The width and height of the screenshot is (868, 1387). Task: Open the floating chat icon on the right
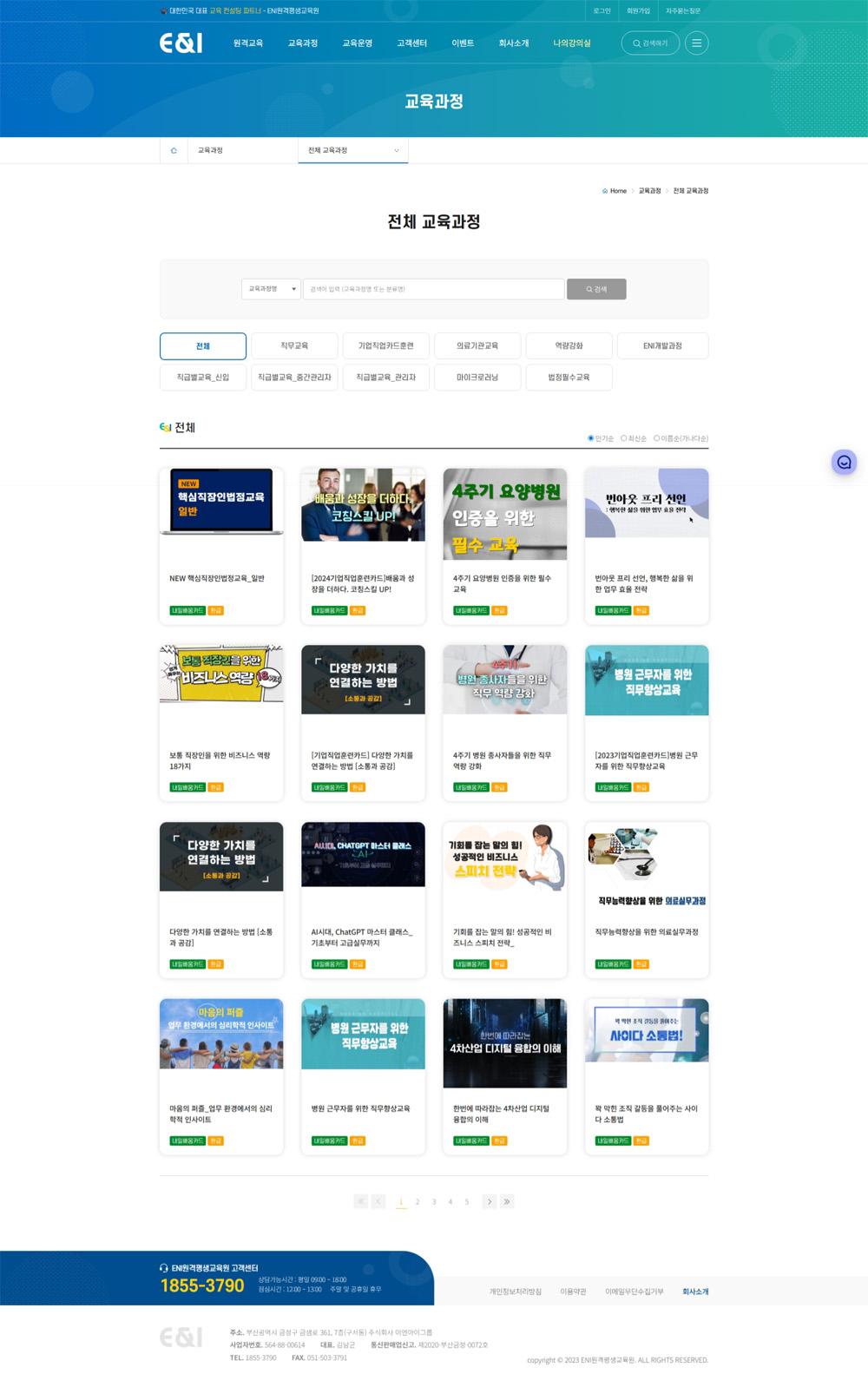click(844, 462)
